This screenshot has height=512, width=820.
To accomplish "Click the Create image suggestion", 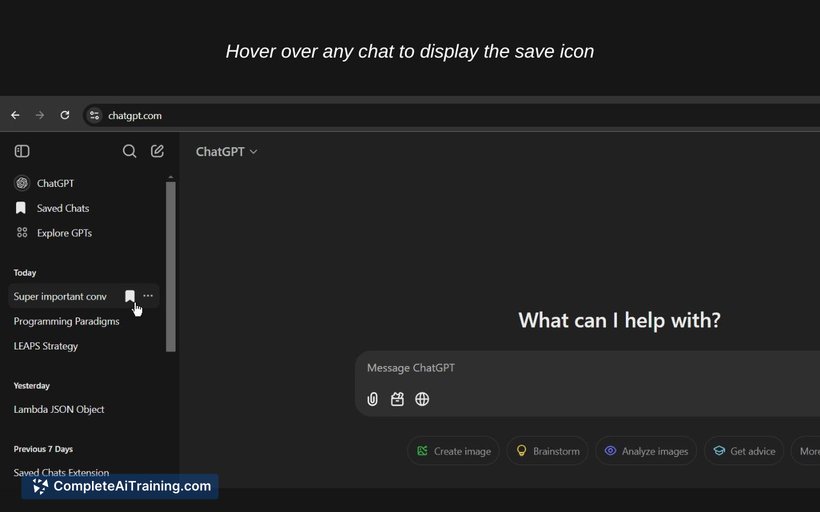I will (x=453, y=451).
